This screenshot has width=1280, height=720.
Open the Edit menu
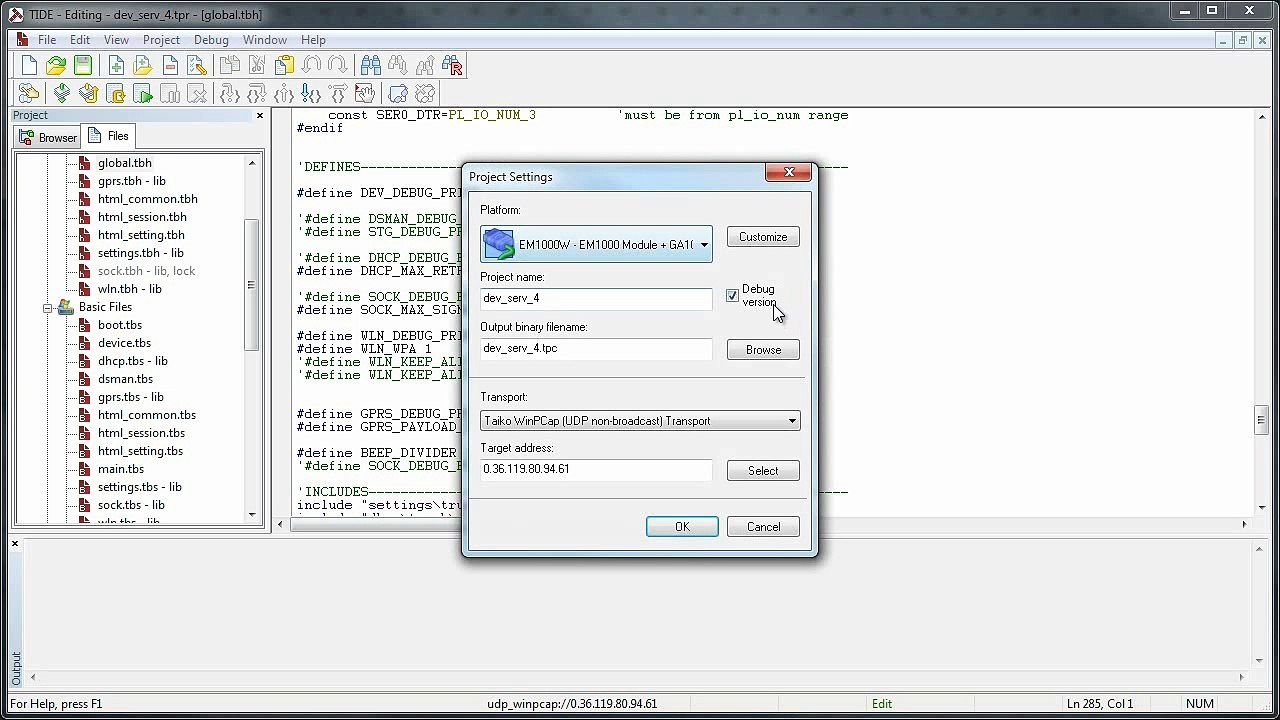80,40
